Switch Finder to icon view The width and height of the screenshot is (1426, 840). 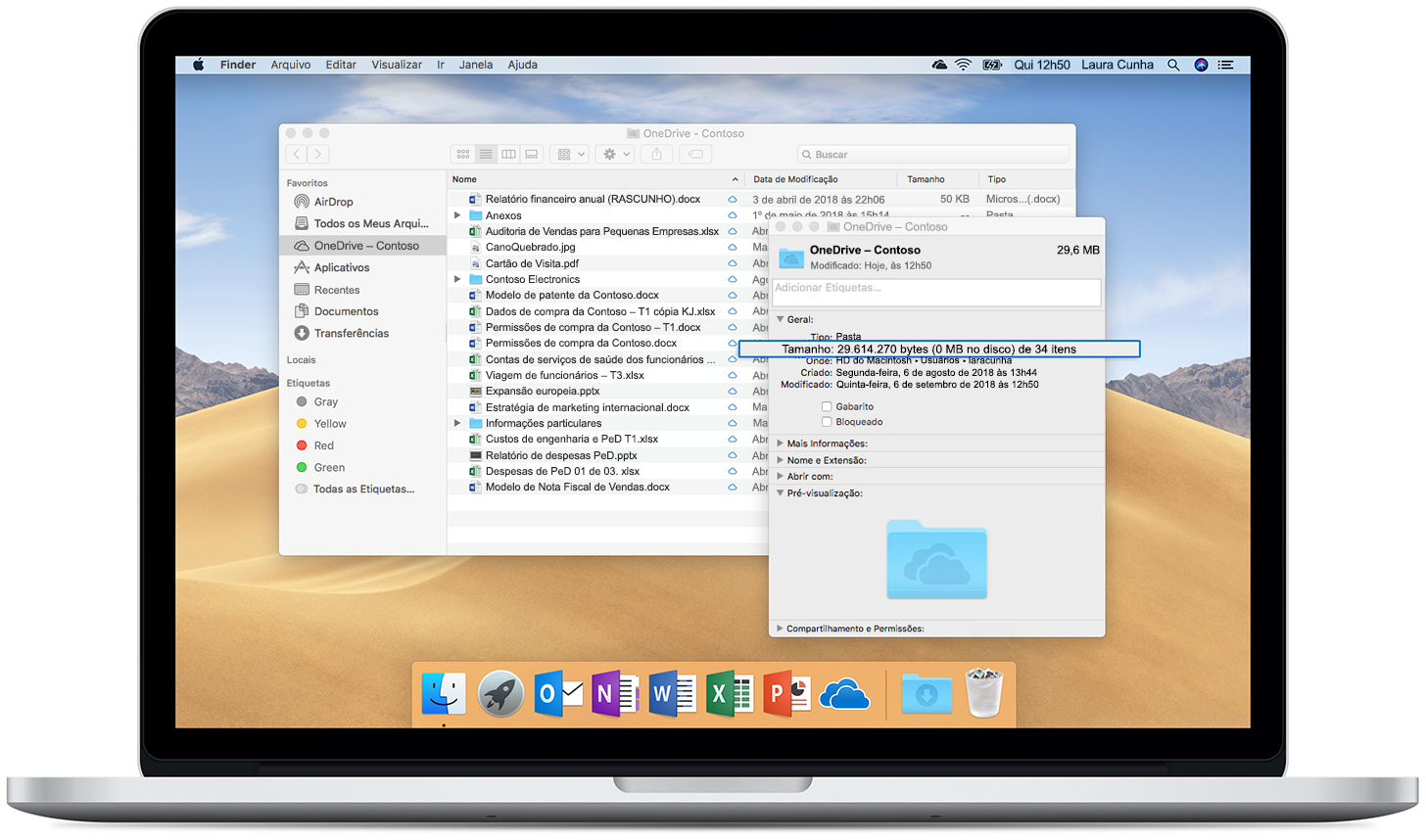coord(463,154)
